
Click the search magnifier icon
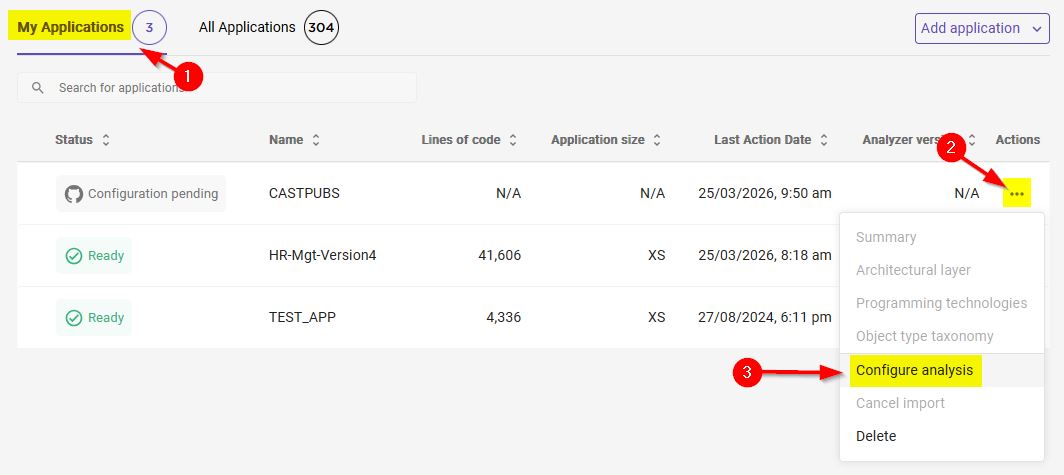pyautogui.click(x=38, y=88)
